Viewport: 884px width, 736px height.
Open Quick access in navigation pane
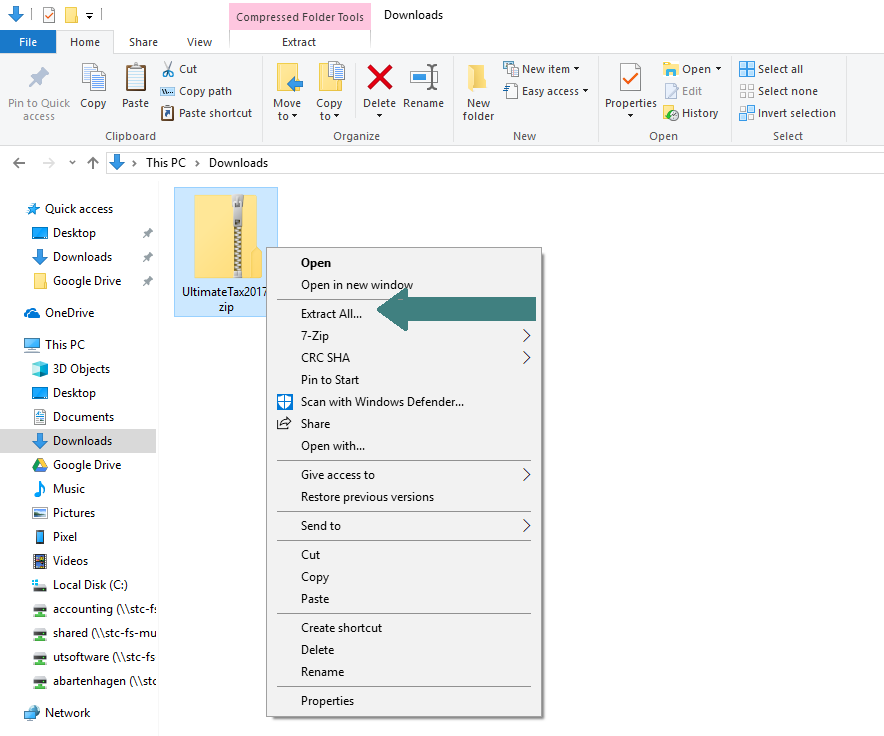click(70, 209)
